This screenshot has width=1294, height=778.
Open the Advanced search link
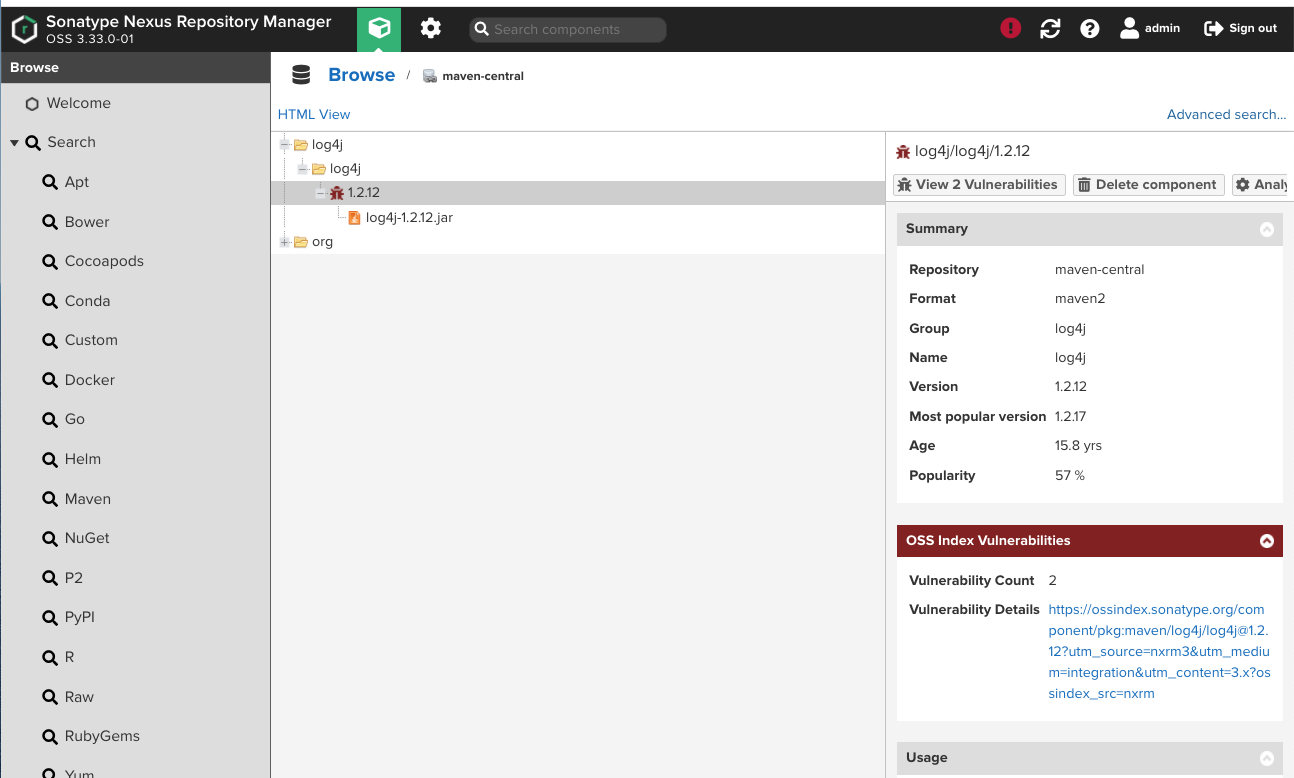coord(1226,115)
